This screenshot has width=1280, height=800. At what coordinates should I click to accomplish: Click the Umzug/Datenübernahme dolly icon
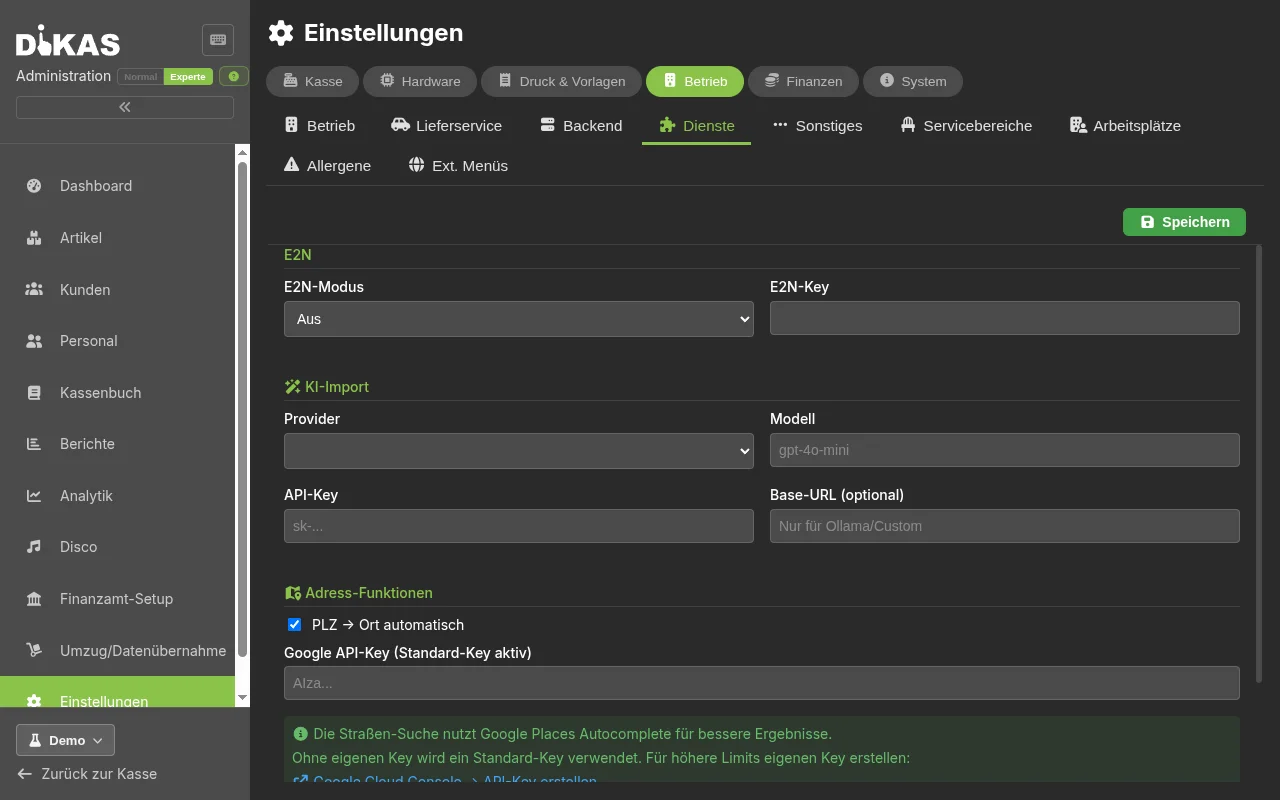[x=34, y=651]
